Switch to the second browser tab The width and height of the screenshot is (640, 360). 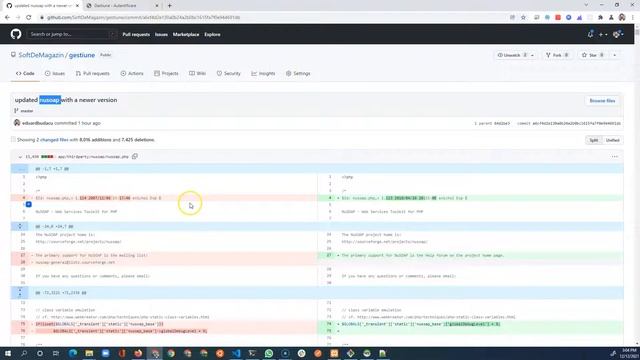(122, 6)
